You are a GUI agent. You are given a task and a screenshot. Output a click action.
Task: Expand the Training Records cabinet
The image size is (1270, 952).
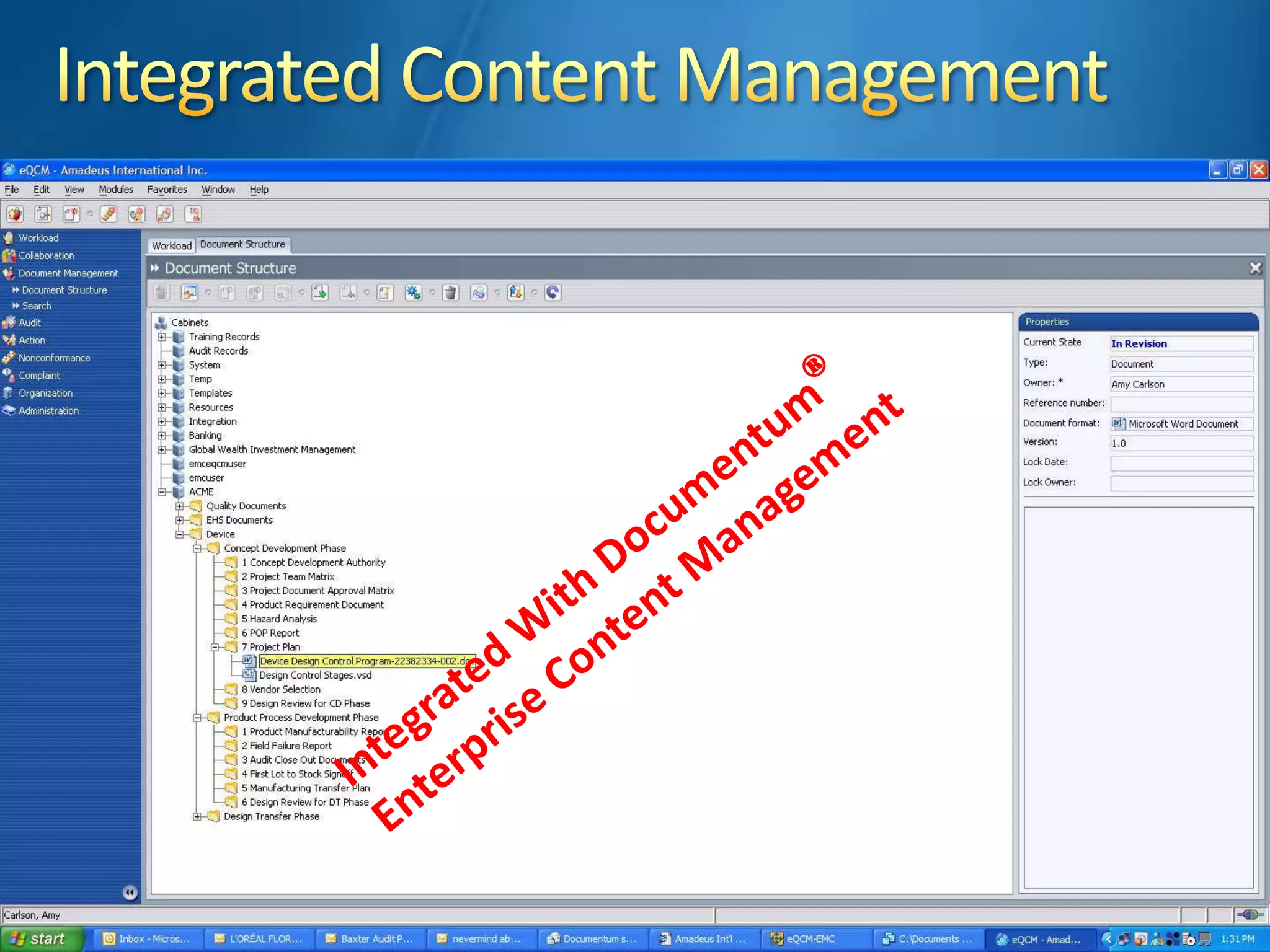coord(162,337)
